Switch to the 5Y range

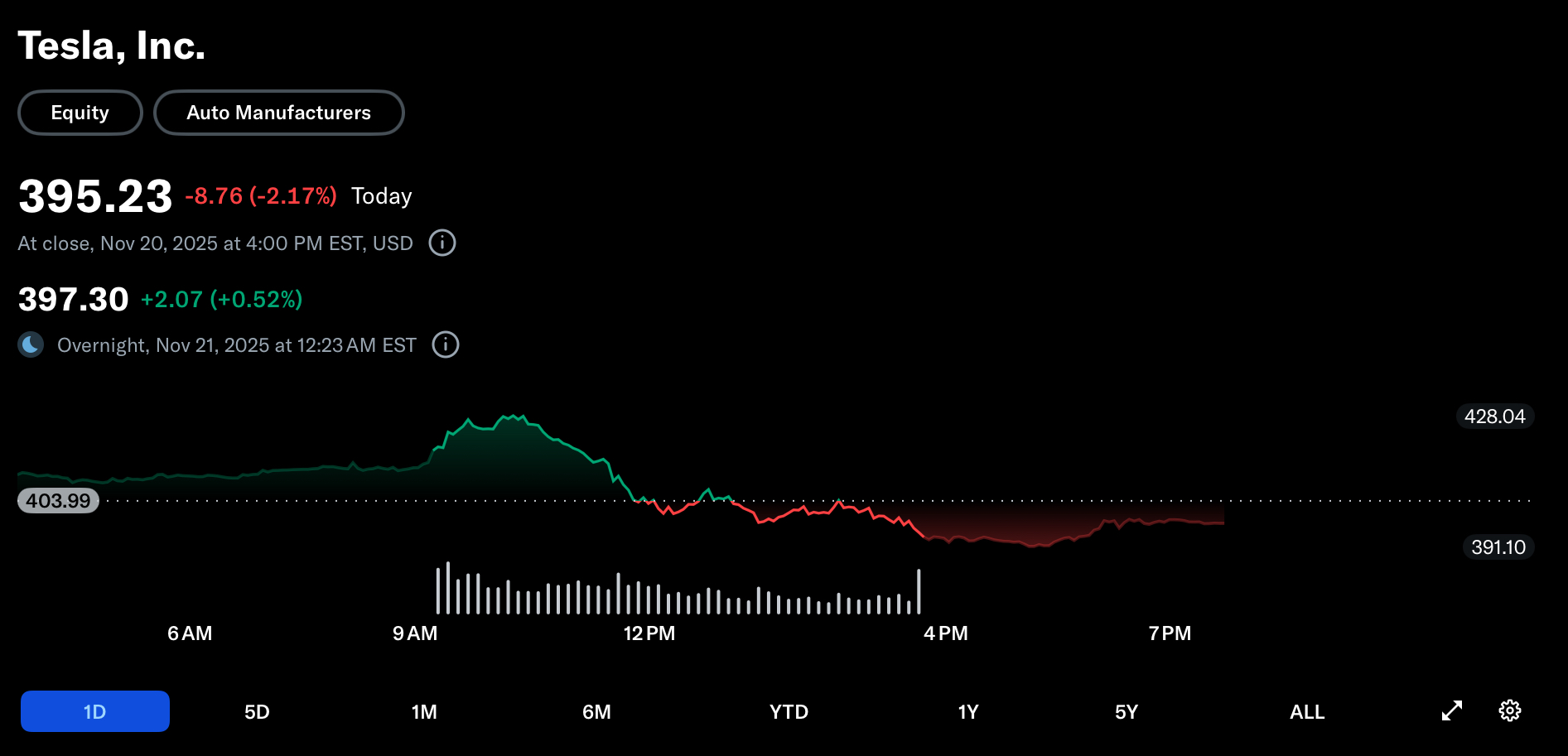coord(1127,711)
